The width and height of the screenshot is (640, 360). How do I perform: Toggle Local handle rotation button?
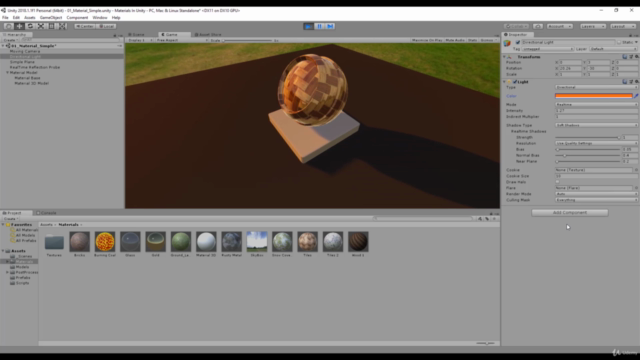point(107,26)
